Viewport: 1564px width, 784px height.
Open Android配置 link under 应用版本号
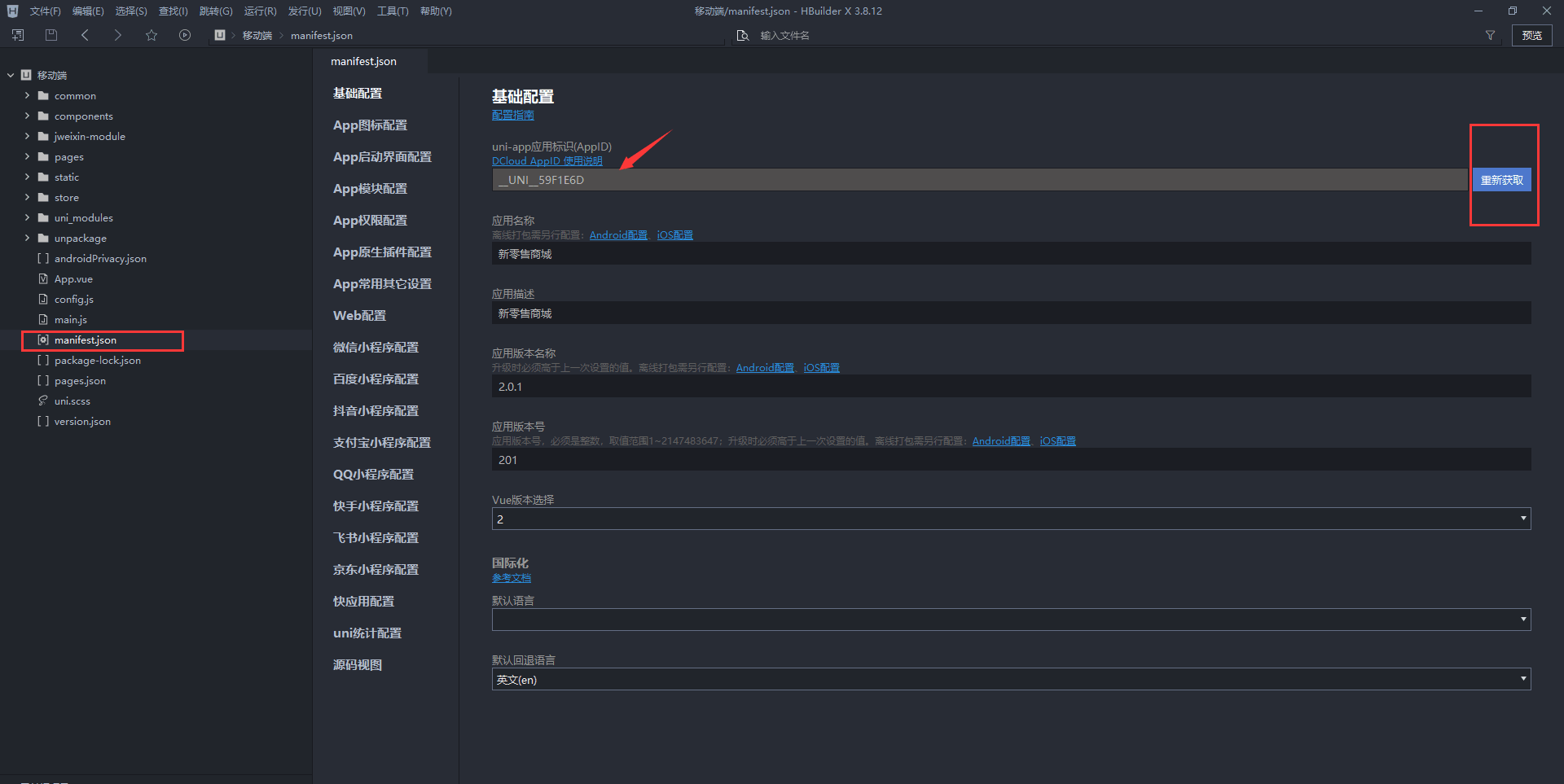tap(1001, 441)
